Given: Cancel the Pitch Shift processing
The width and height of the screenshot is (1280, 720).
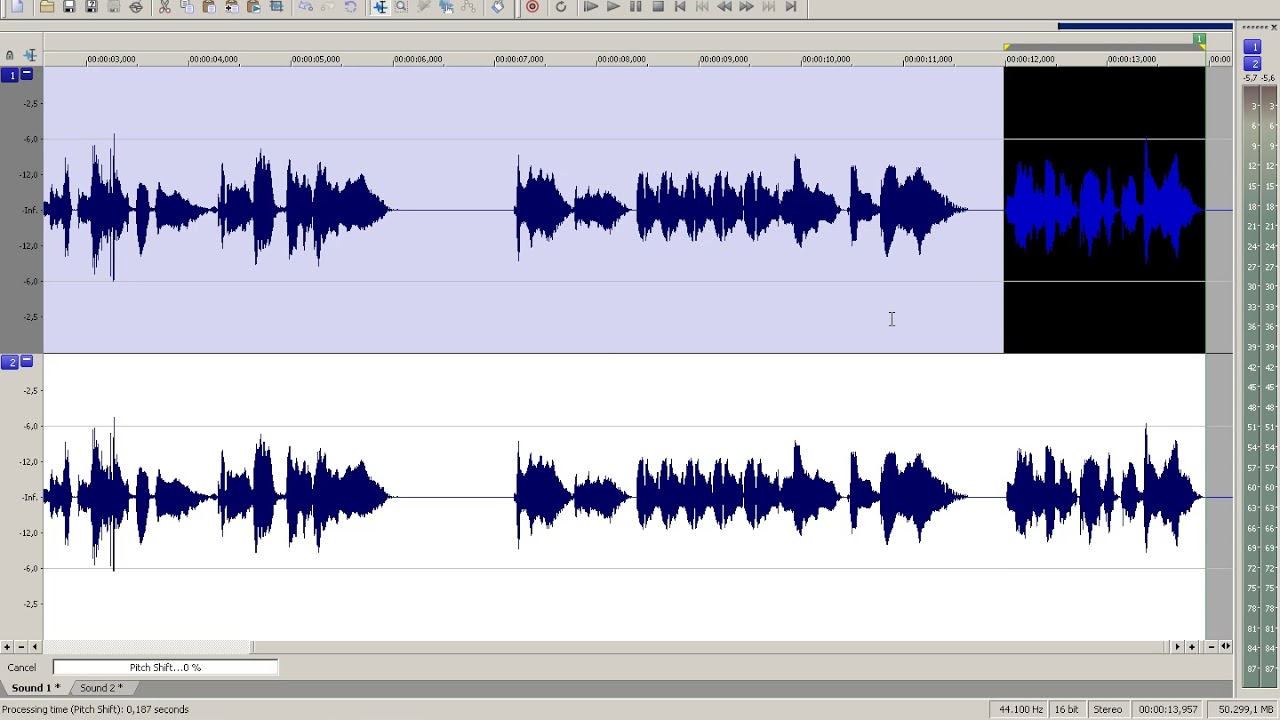Looking at the screenshot, I should click(22, 667).
